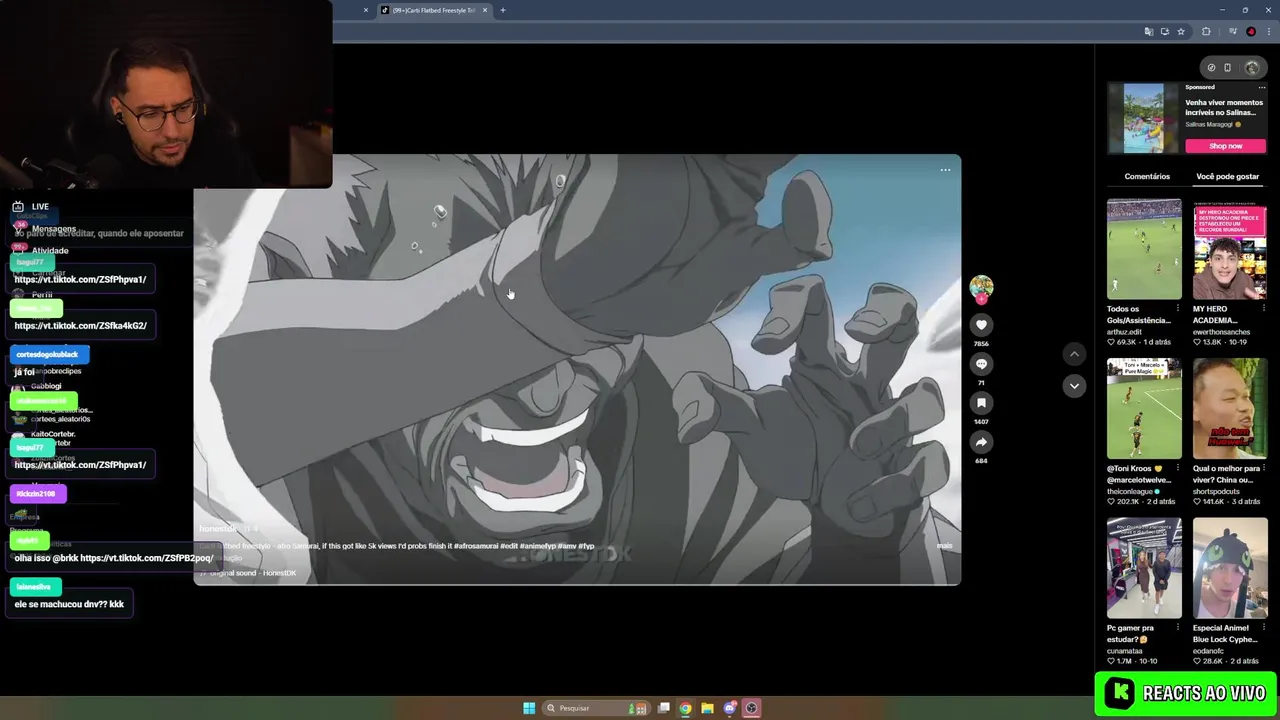Like the video with the heart icon
This screenshot has height=720, width=1280.
click(x=981, y=325)
